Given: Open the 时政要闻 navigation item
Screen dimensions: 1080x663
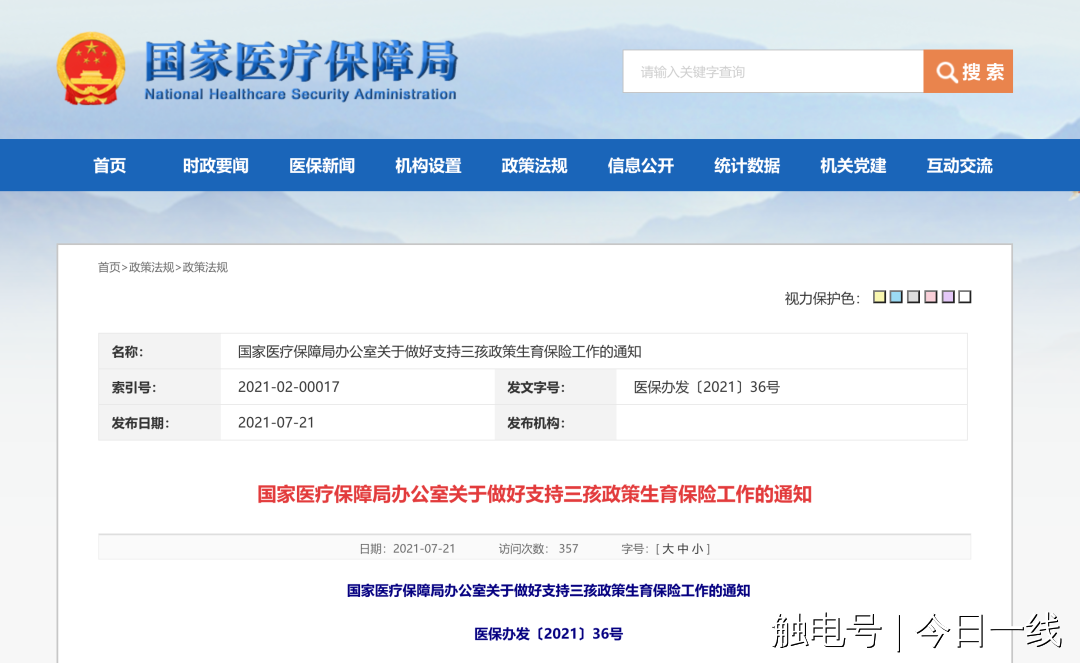Looking at the screenshot, I should coord(216,165).
